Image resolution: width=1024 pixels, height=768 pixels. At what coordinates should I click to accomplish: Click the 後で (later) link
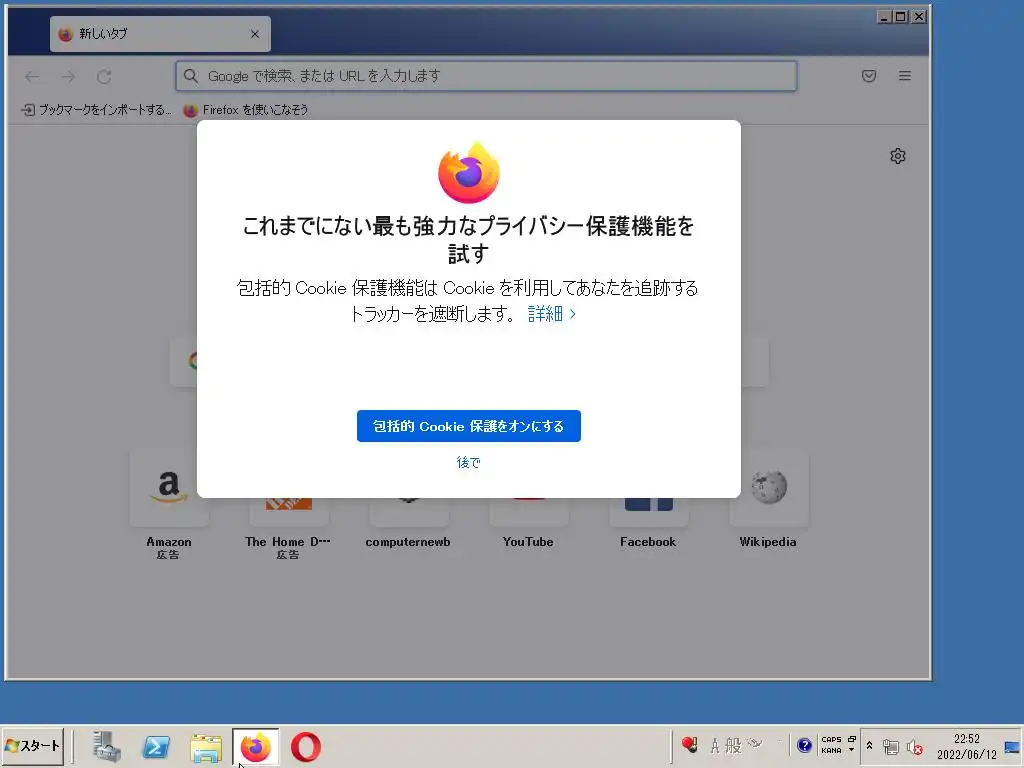468,462
